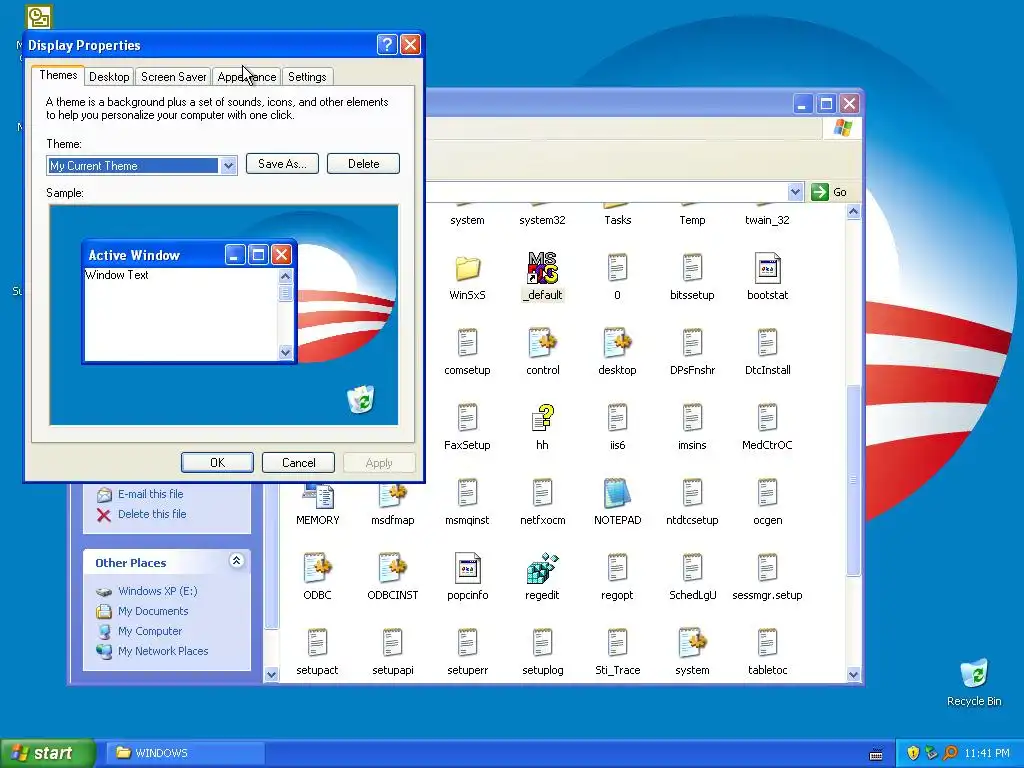Open the WinSxS folder icon
1024x768 pixels.
(x=468, y=268)
